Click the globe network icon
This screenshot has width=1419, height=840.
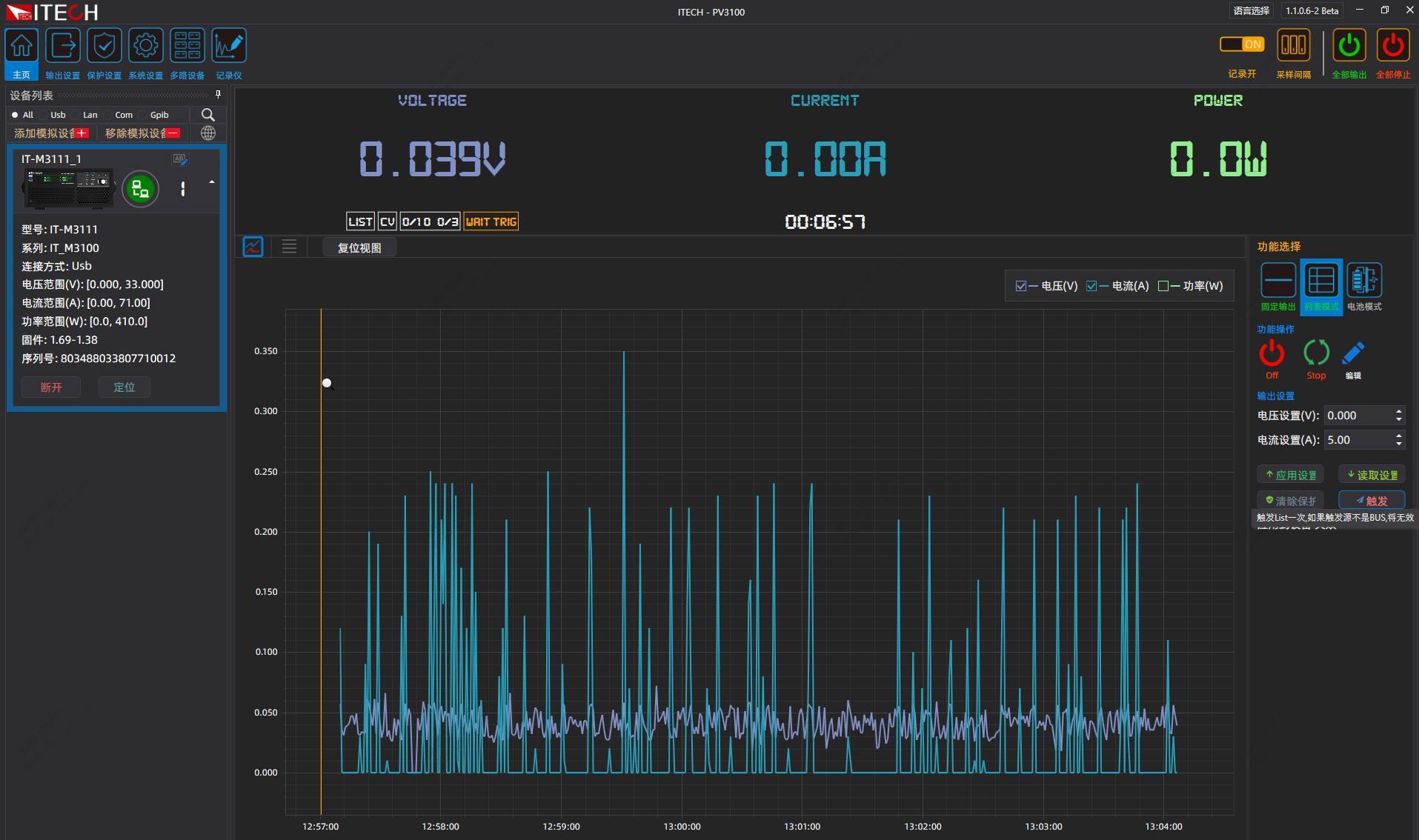click(208, 133)
